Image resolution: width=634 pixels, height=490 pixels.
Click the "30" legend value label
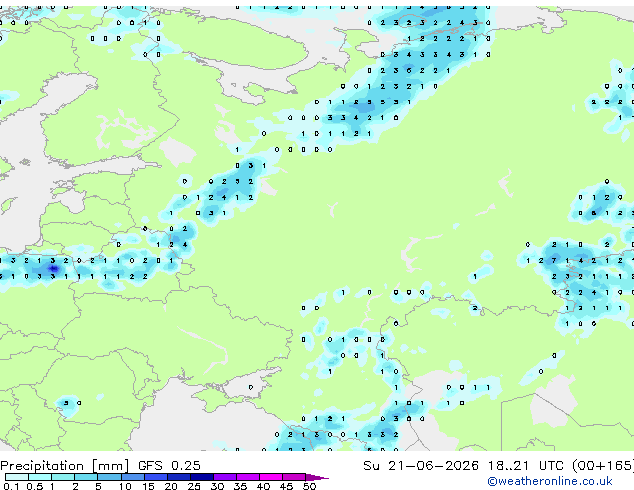217,486
